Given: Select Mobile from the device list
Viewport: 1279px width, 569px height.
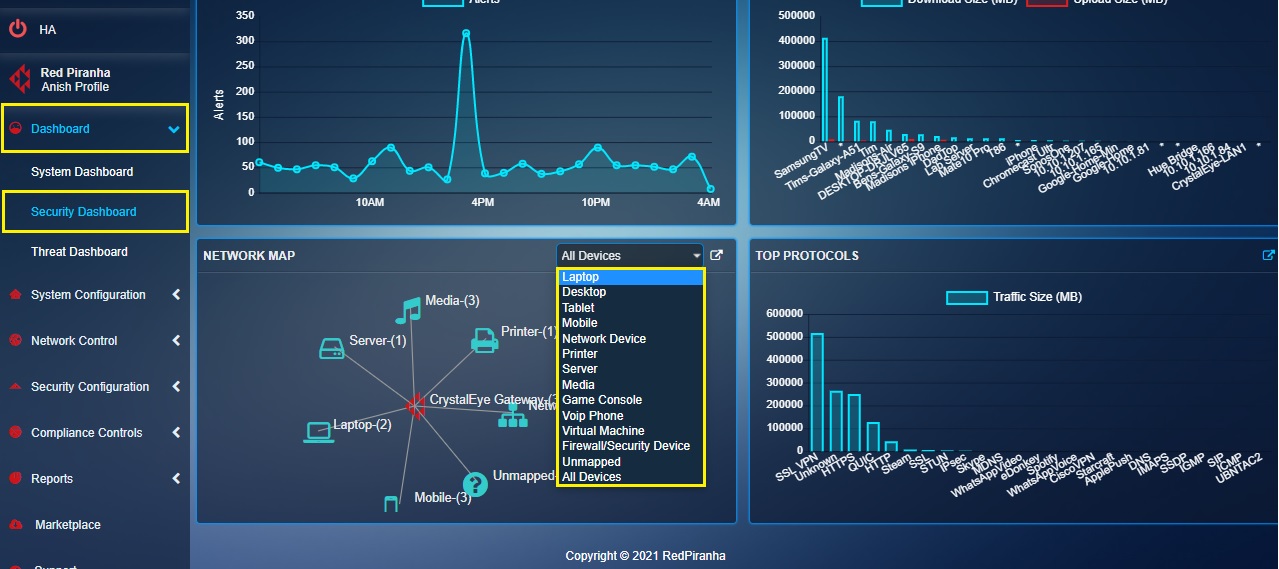Looking at the screenshot, I should (x=631, y=323).
